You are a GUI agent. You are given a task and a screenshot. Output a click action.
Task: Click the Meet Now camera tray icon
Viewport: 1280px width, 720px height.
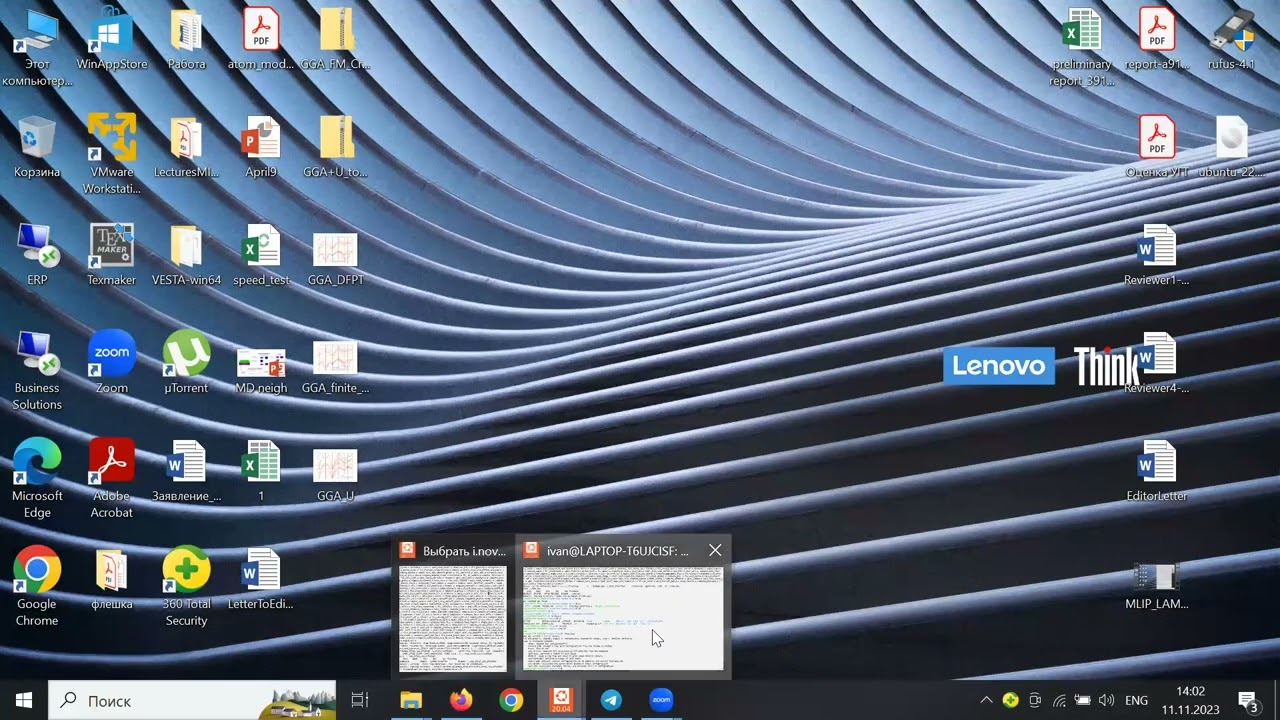[1035, 700]
